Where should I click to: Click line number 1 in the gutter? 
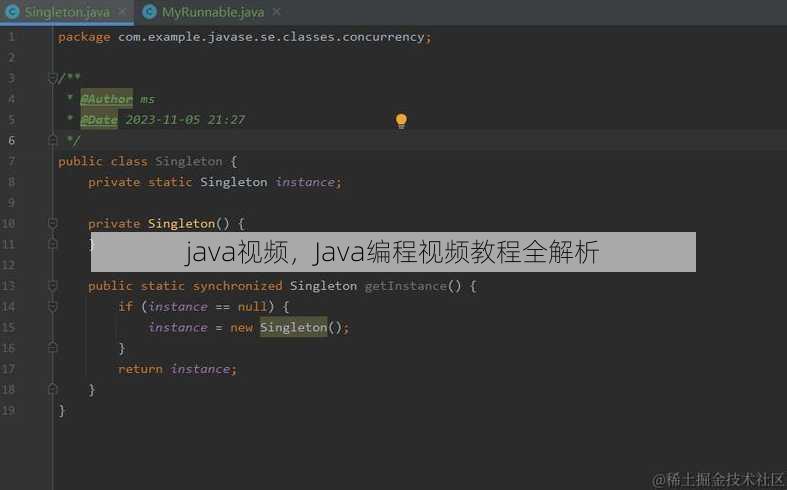pyautogui.click(x=12, y=37)
